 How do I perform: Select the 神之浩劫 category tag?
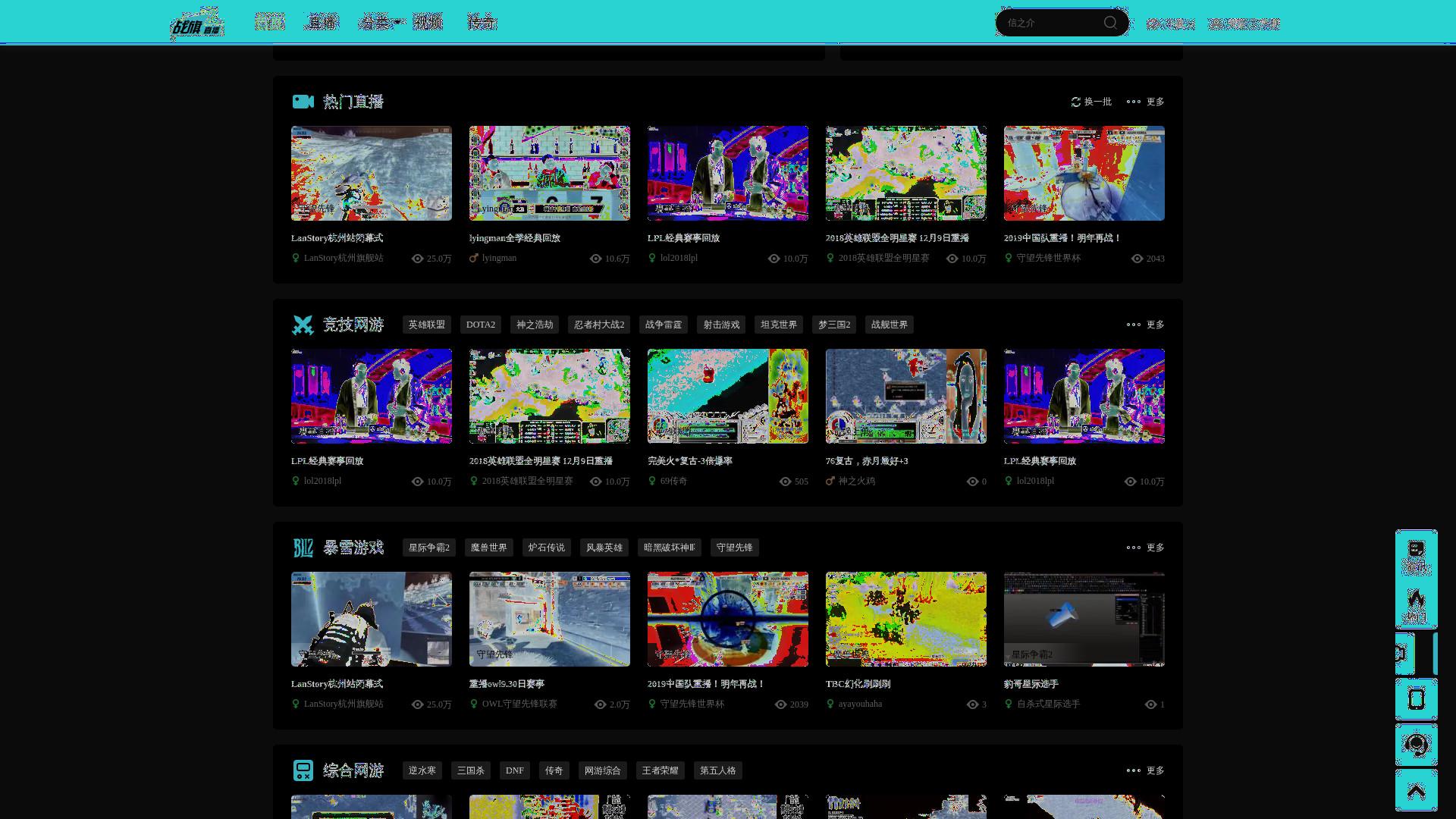(535, 325)
